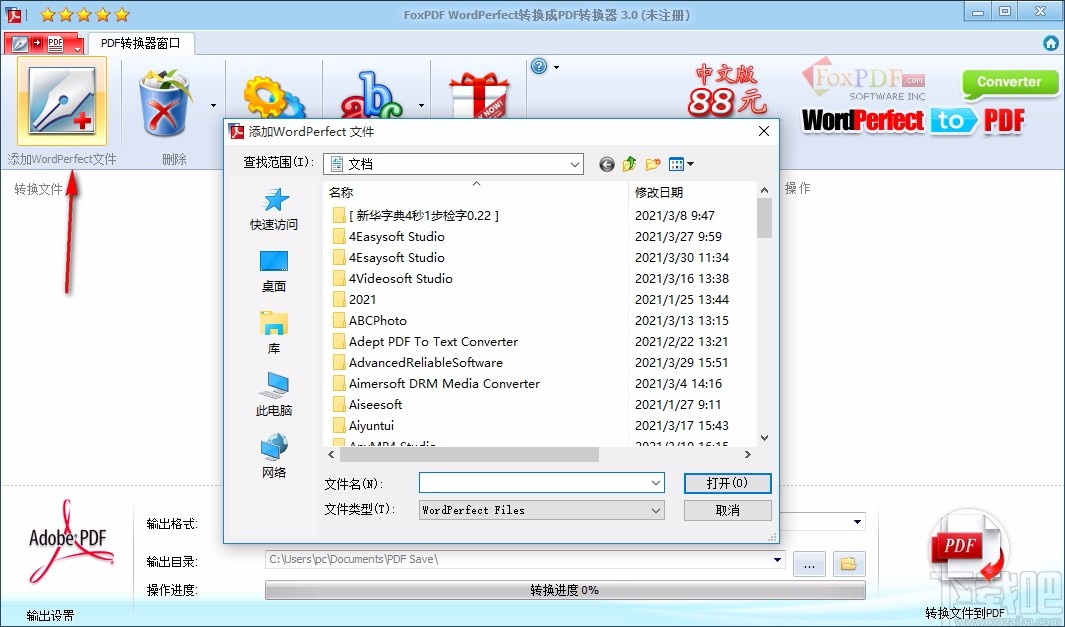Click the home icon below the title bar
The height and width of the screenshot is (627, 1065).
coord(1049,43)
